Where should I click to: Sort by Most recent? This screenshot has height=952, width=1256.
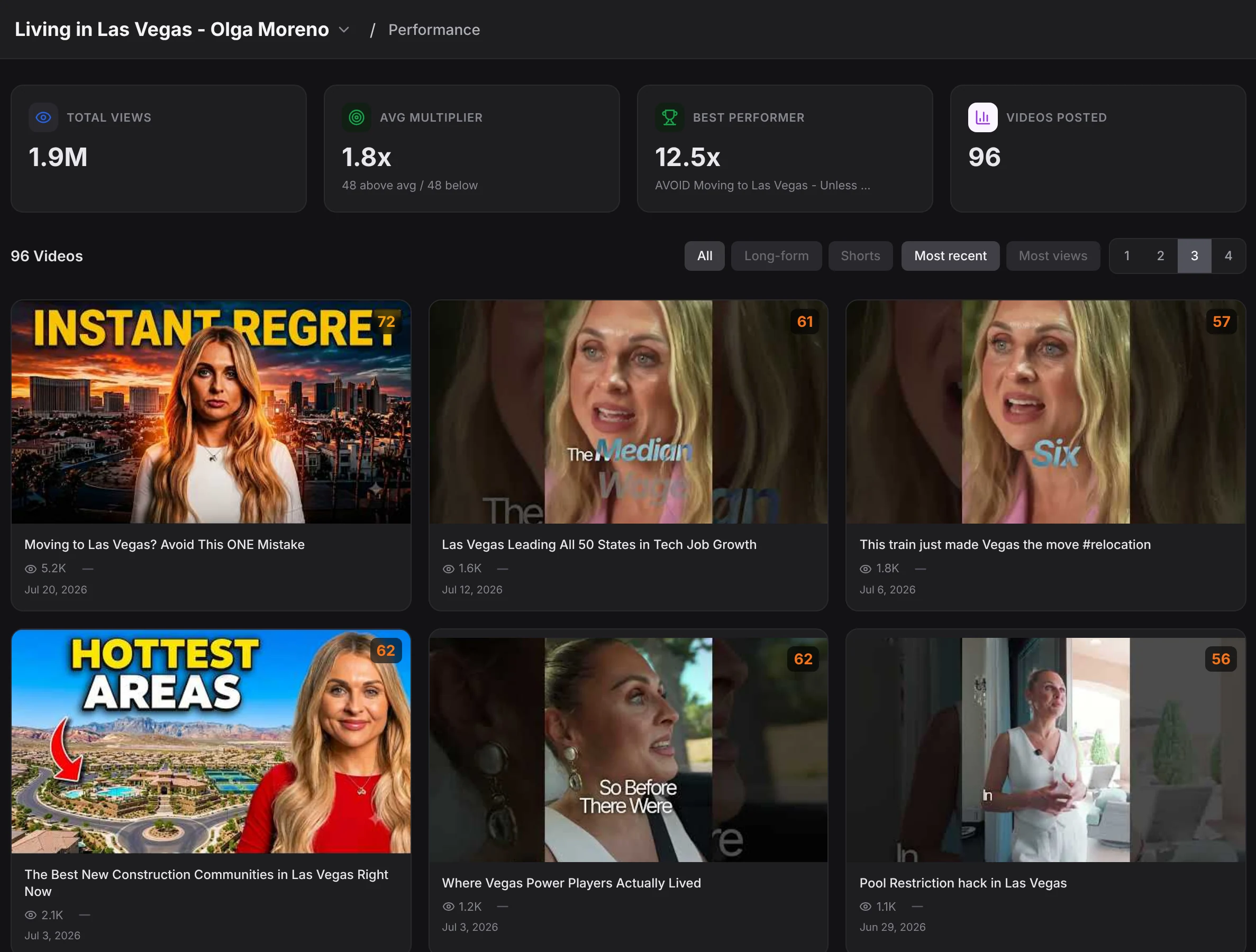point(950,256)
